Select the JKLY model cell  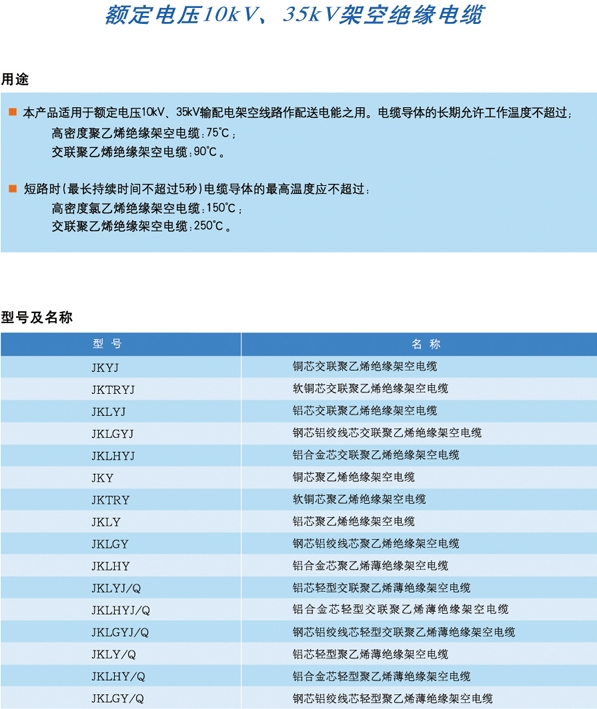pyautogui.click(x=121, y=522)
